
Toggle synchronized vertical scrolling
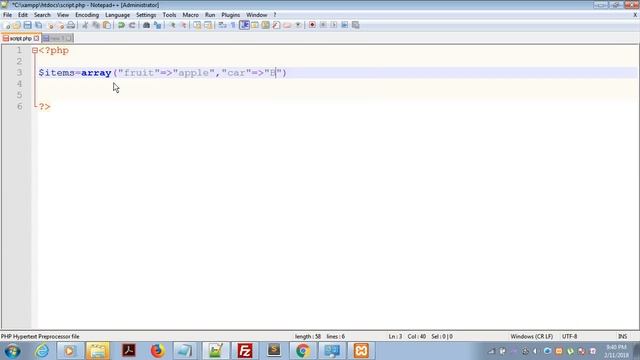tap(197, 25)
